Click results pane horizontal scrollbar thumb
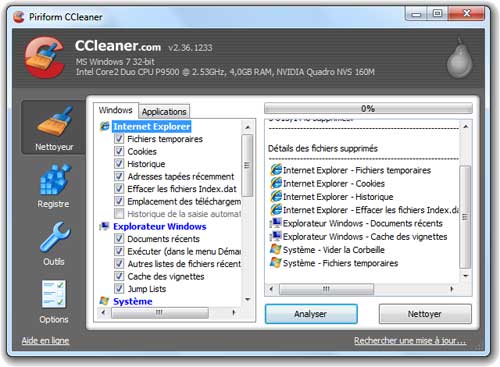 coord(326,289)
